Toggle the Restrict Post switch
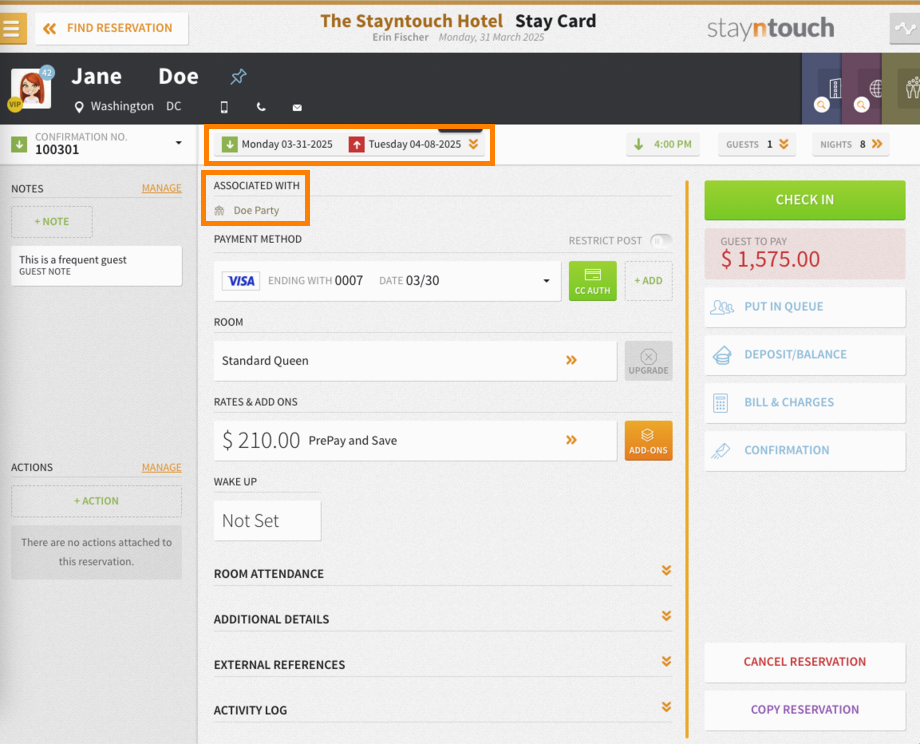 pyautogui.click(x=661, y=241)
